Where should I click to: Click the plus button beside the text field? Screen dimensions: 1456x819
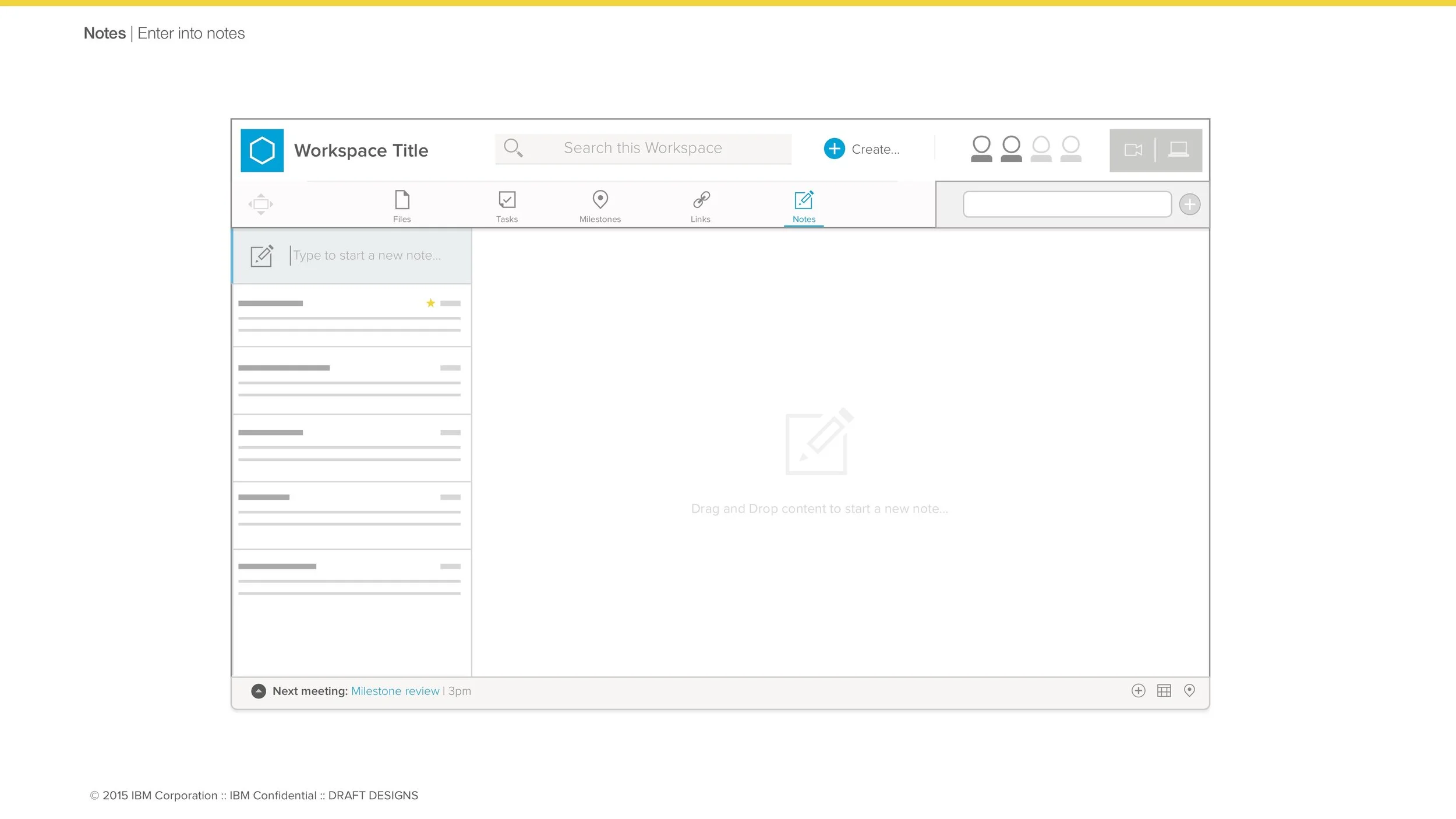pos(1189,204)
